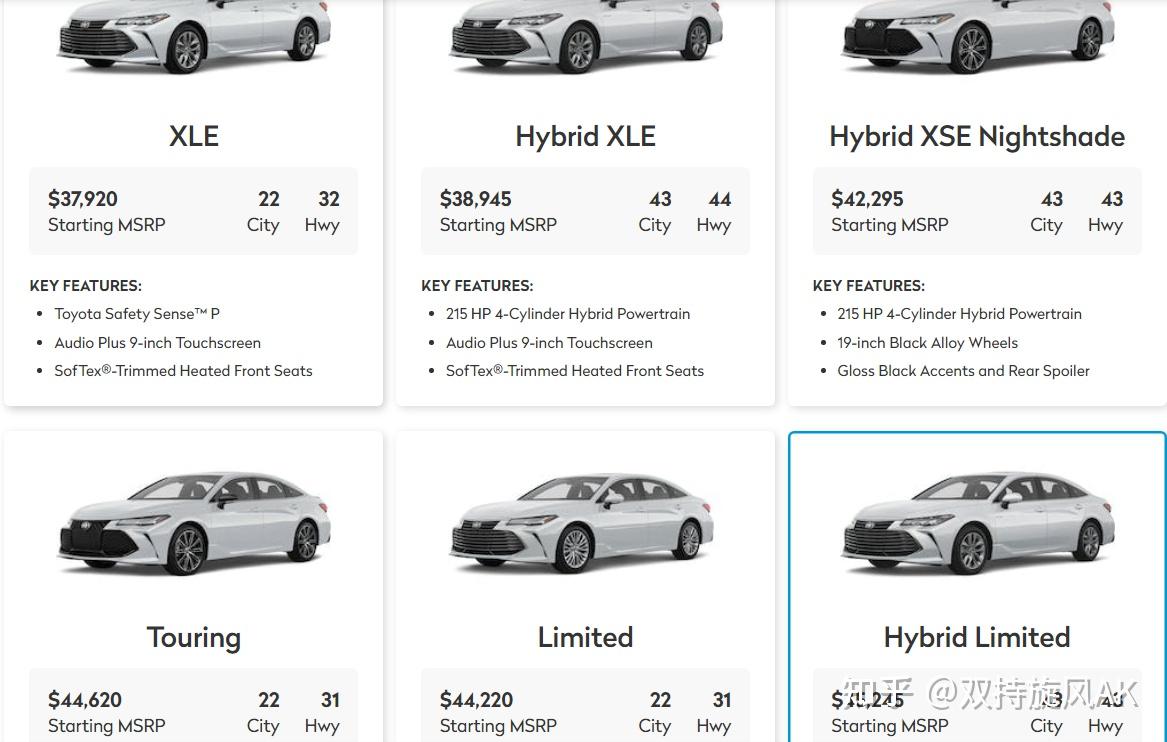This screenshot has height=742, width=1167.
Task: Click the XLE car image
Action: coord(195,37)
